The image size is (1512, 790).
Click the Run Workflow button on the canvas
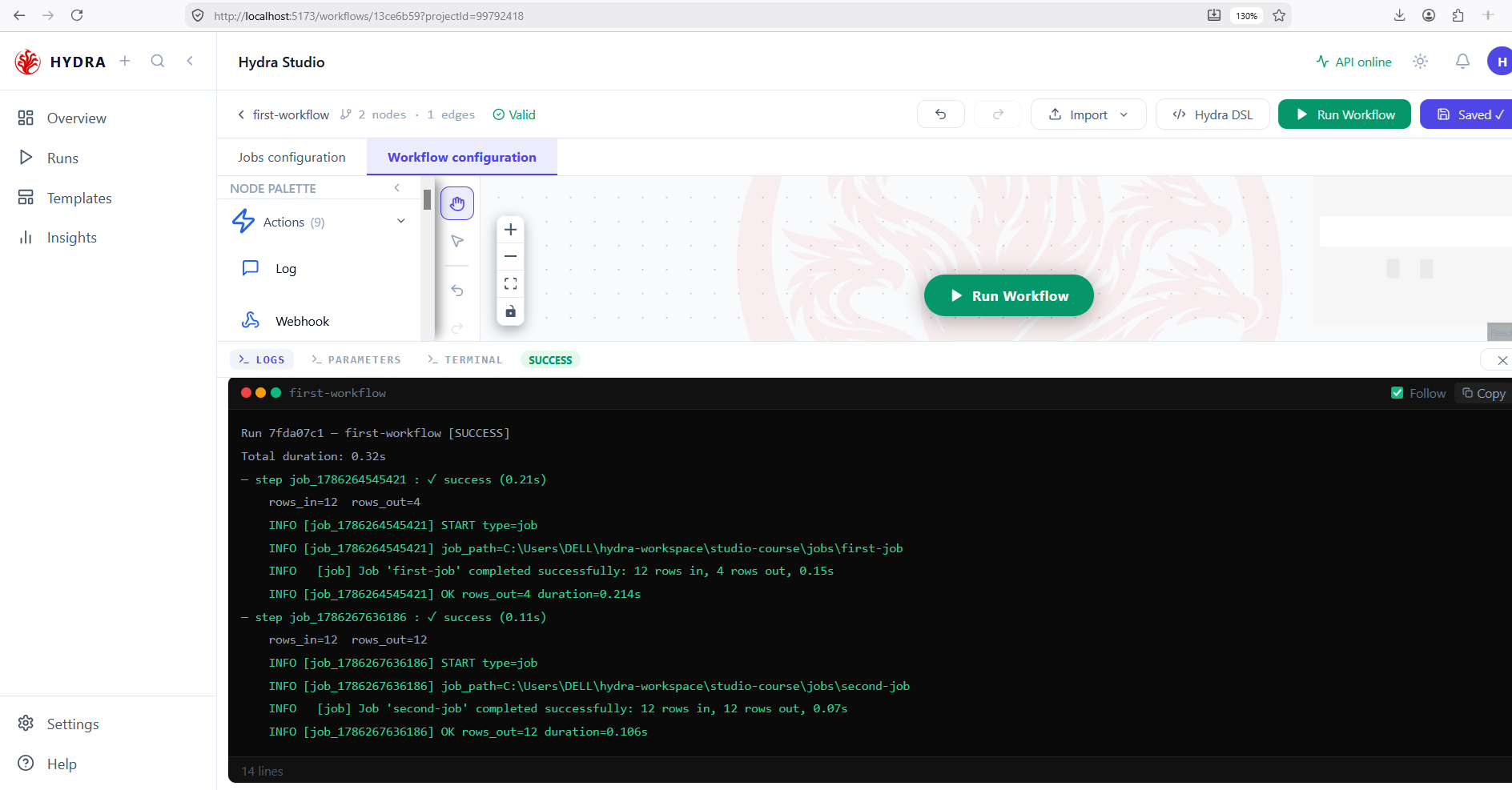click(1009, 295)
